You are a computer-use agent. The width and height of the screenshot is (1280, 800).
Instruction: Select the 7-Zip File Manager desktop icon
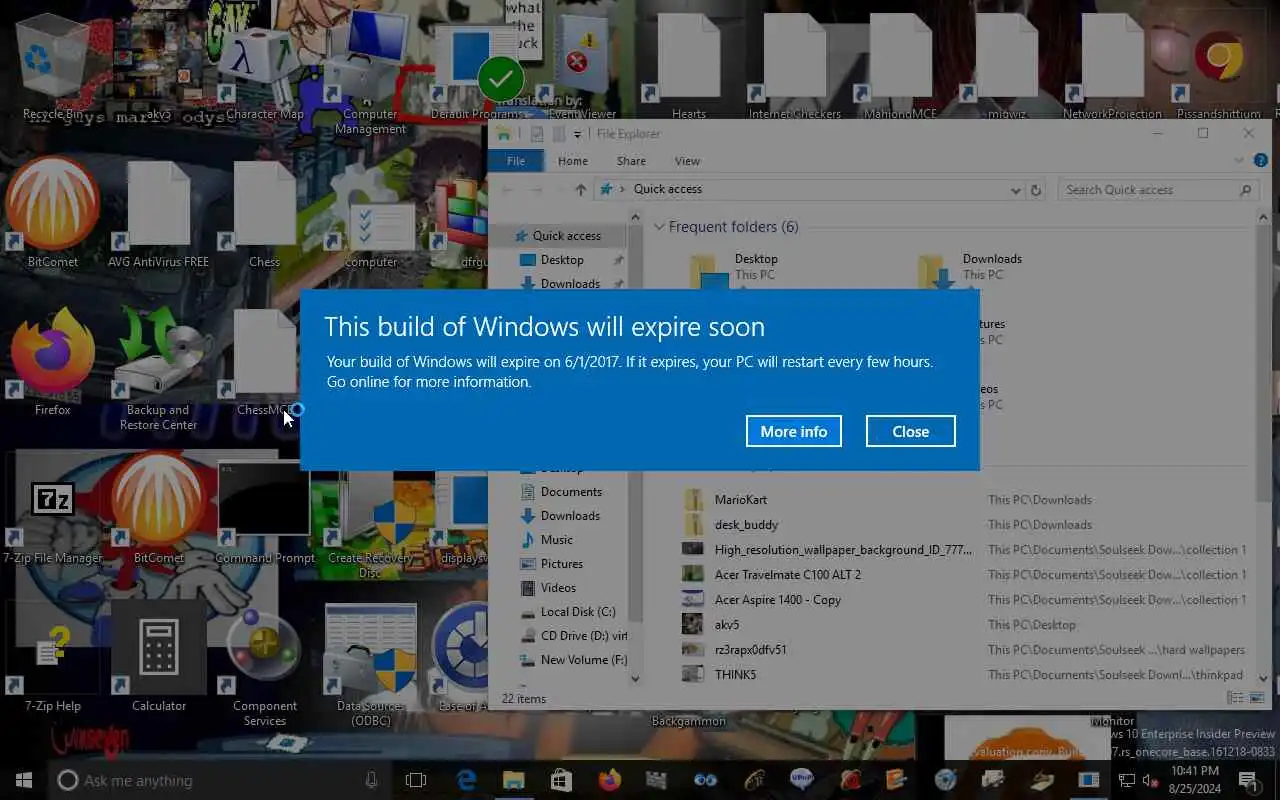click(x=53, y=510)
